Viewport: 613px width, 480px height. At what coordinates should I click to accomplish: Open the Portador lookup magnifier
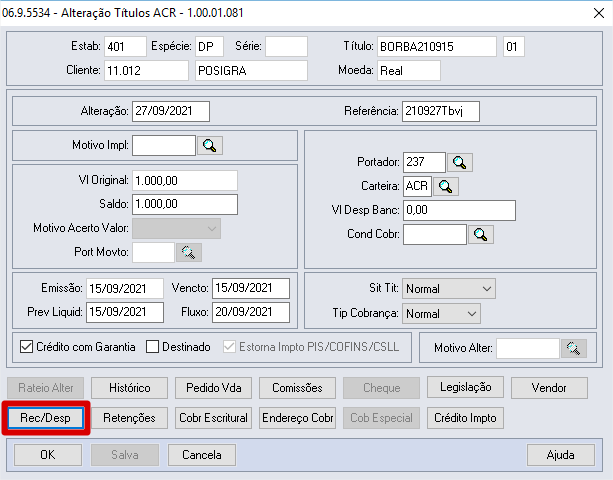[x=459, y=162]
